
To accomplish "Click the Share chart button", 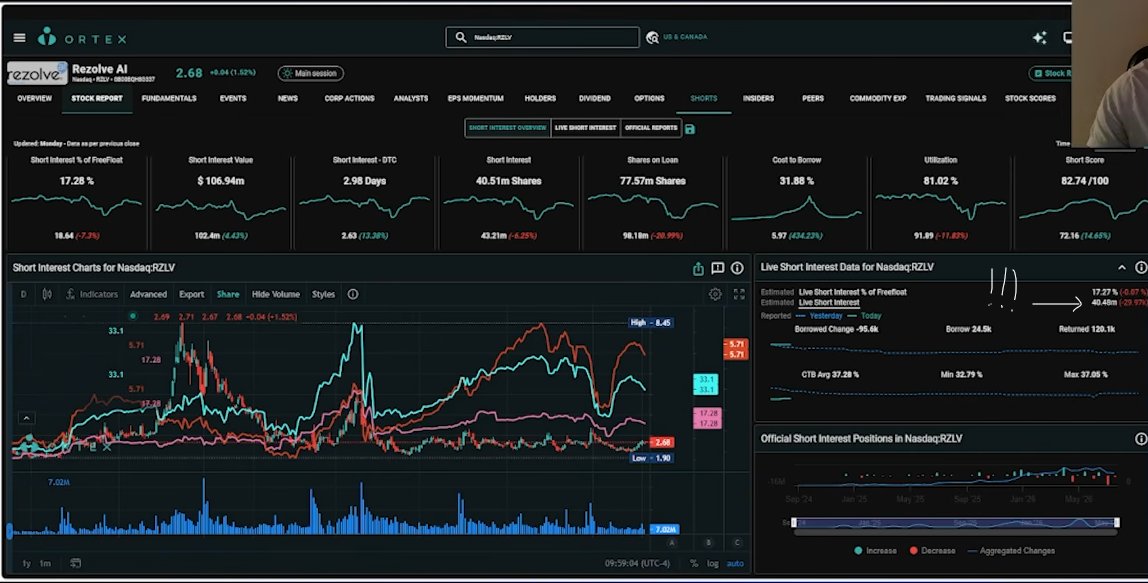I will [228, 294].
